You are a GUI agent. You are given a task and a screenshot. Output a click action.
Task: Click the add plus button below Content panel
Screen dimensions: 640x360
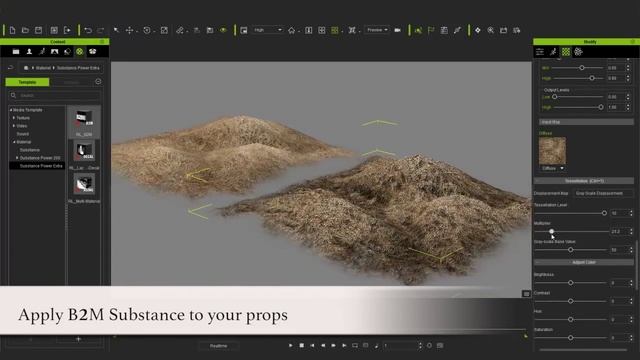tap(78, 339)
